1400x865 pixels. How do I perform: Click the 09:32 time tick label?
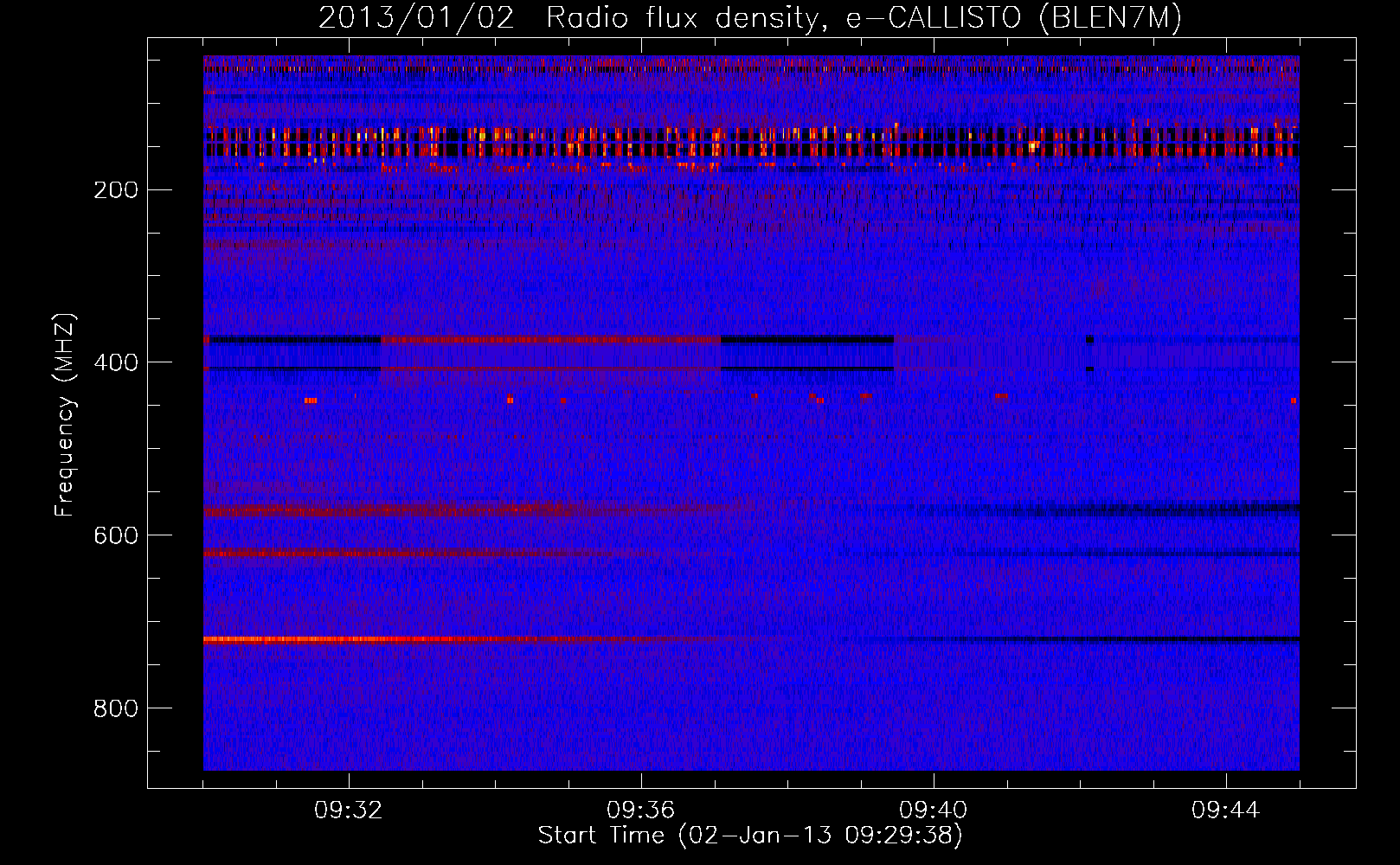(x=349, y=811)
